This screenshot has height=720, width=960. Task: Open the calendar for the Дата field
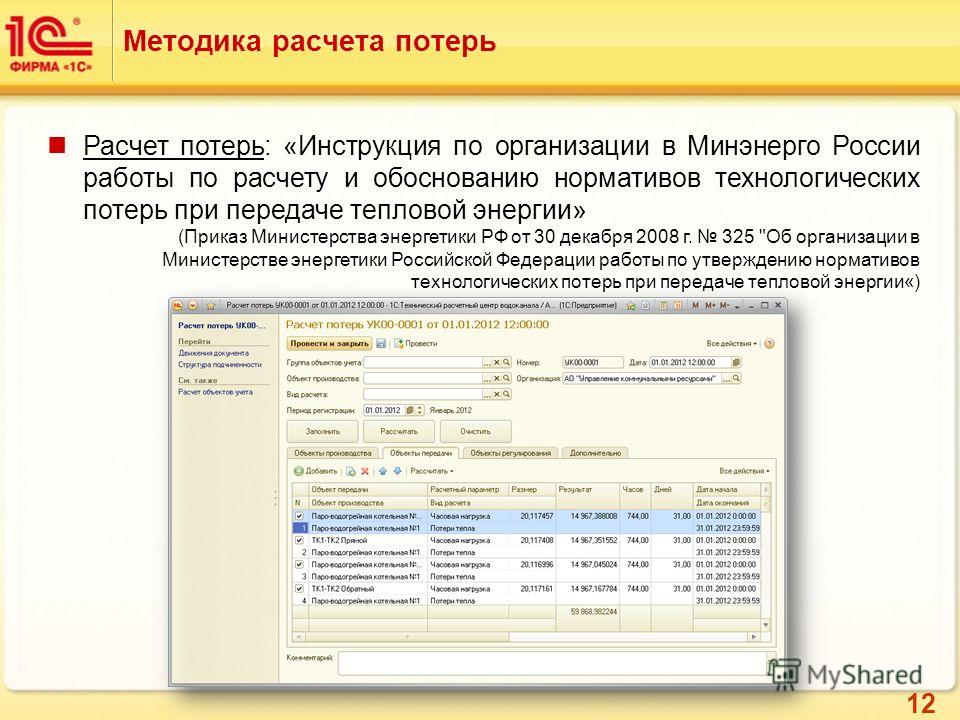click(737, 362)
